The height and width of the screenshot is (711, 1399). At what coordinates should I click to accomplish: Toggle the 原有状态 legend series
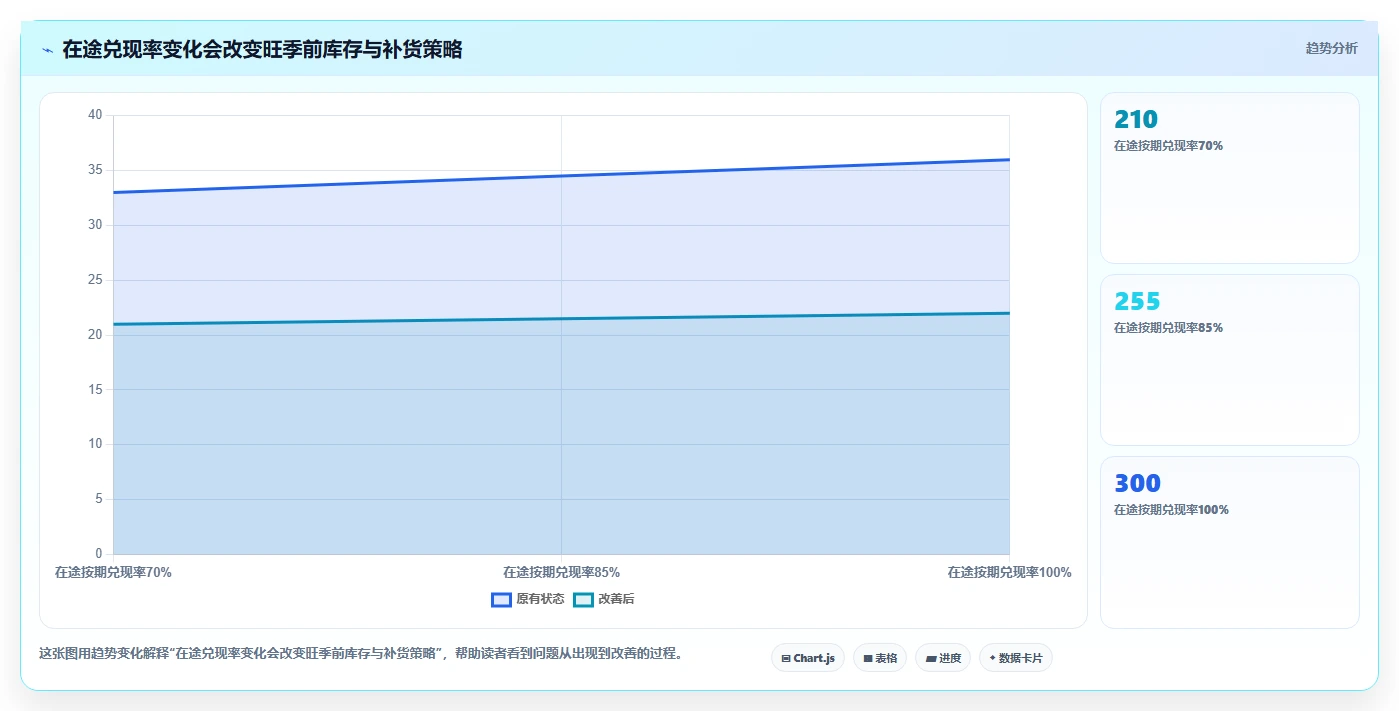[528, 599]
